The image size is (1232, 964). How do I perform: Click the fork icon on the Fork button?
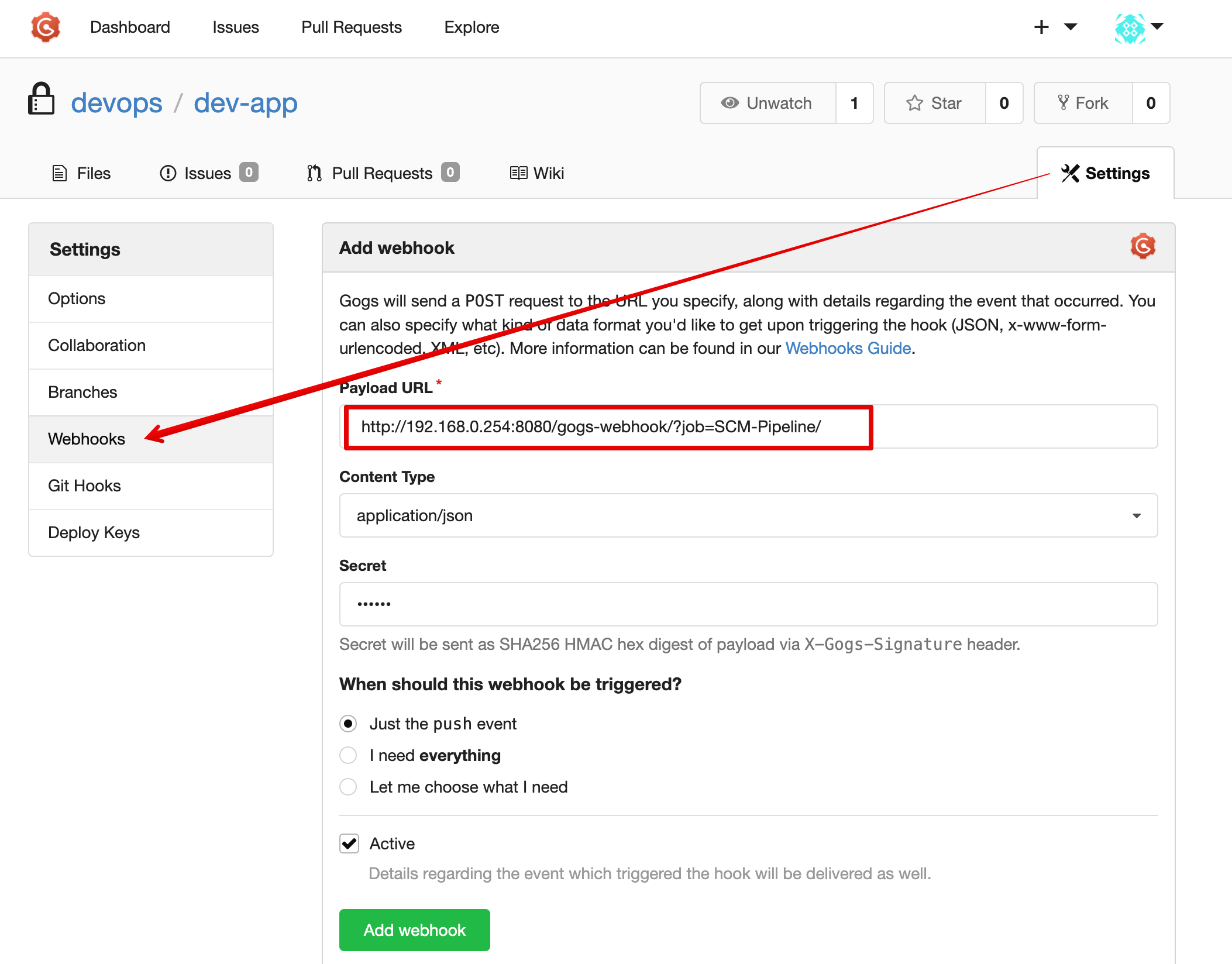pyautogui.click(x=1063, y=103)
